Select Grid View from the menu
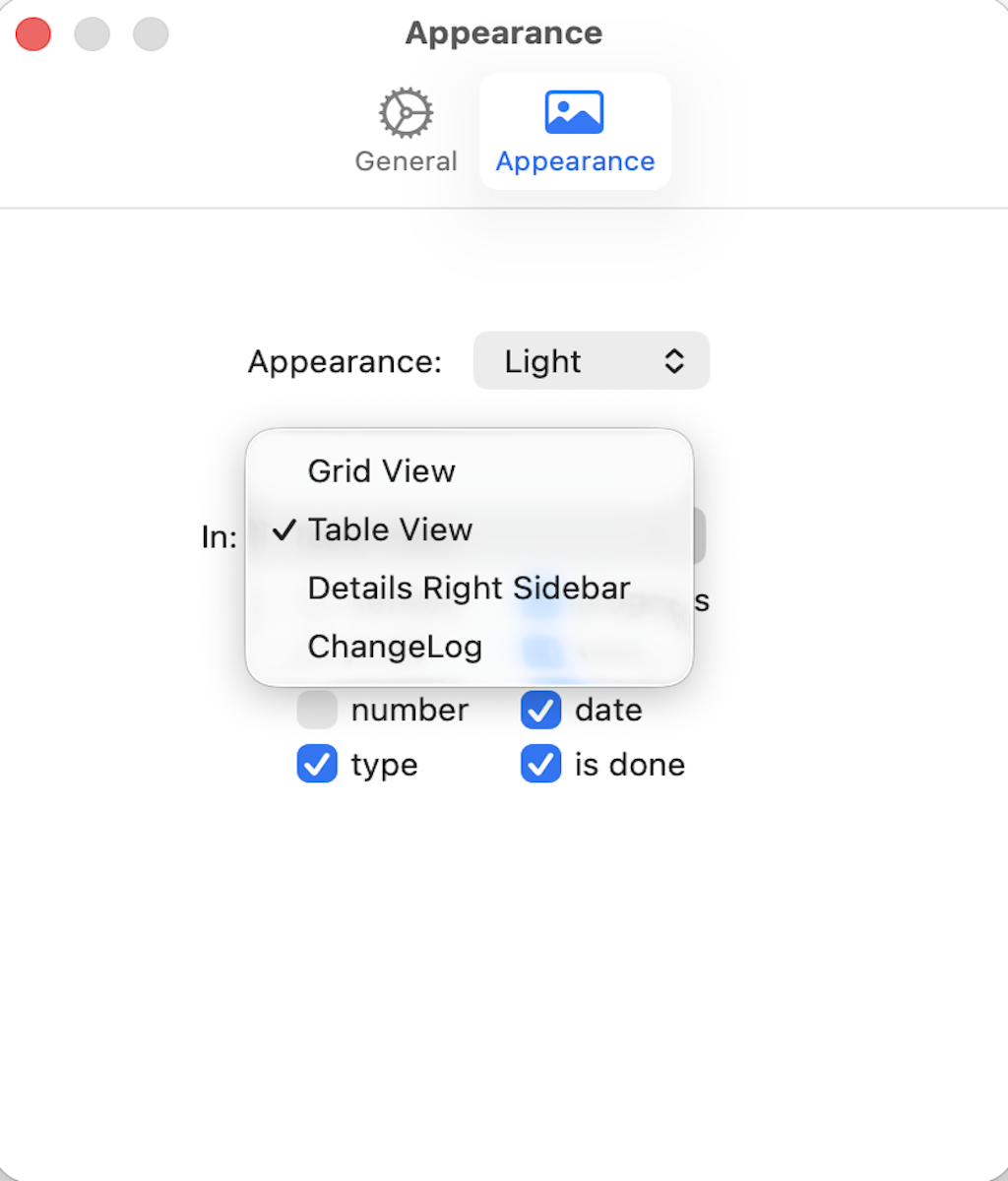 pyautogui.click(x=381, y=470)
